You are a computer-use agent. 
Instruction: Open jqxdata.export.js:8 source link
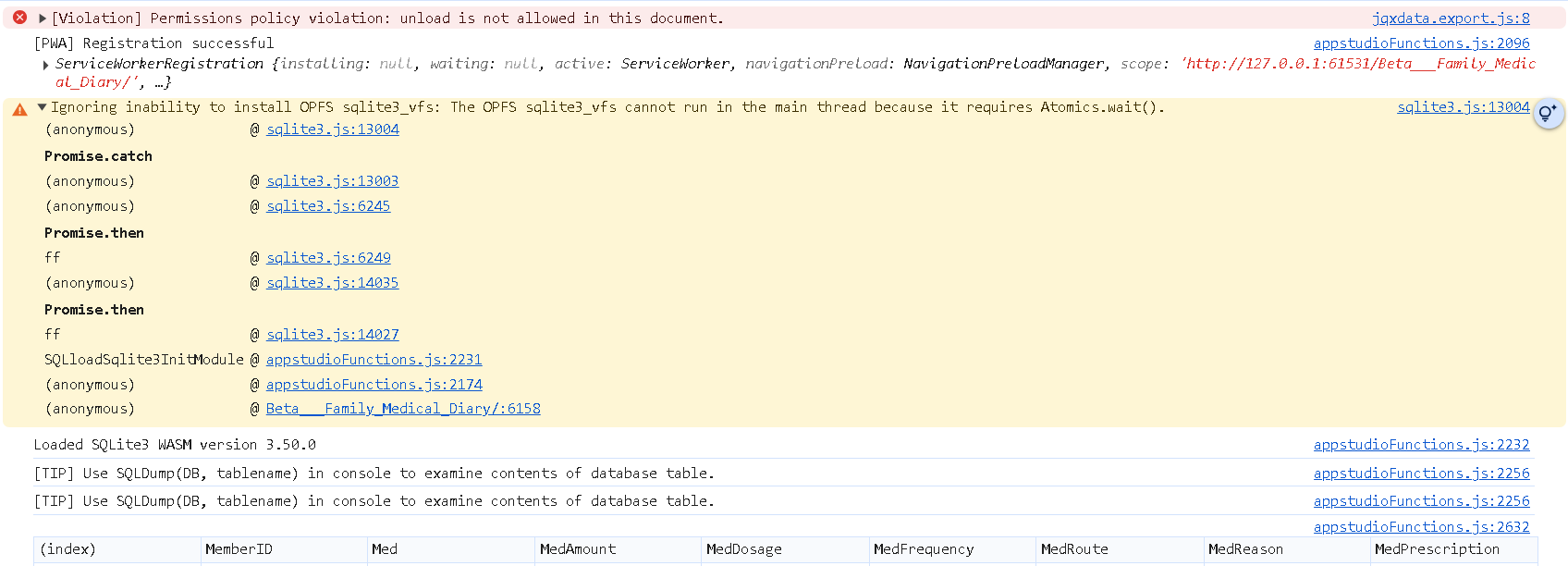1451,18
